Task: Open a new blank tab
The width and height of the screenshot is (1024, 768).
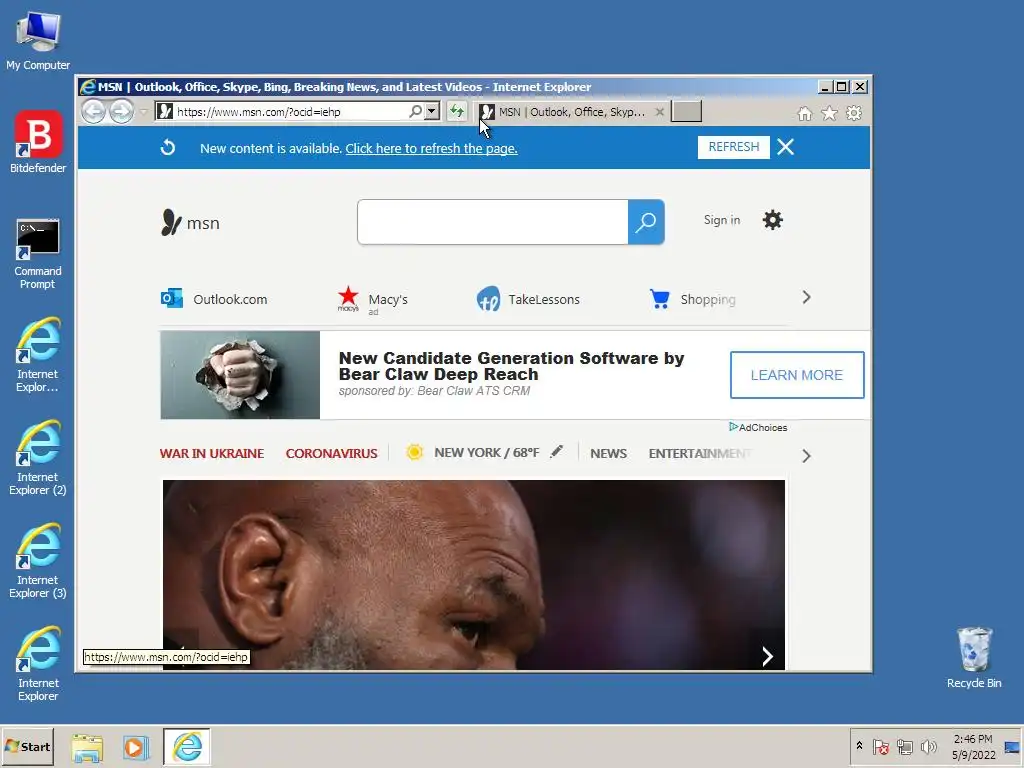Action: [x=687, y=112]
